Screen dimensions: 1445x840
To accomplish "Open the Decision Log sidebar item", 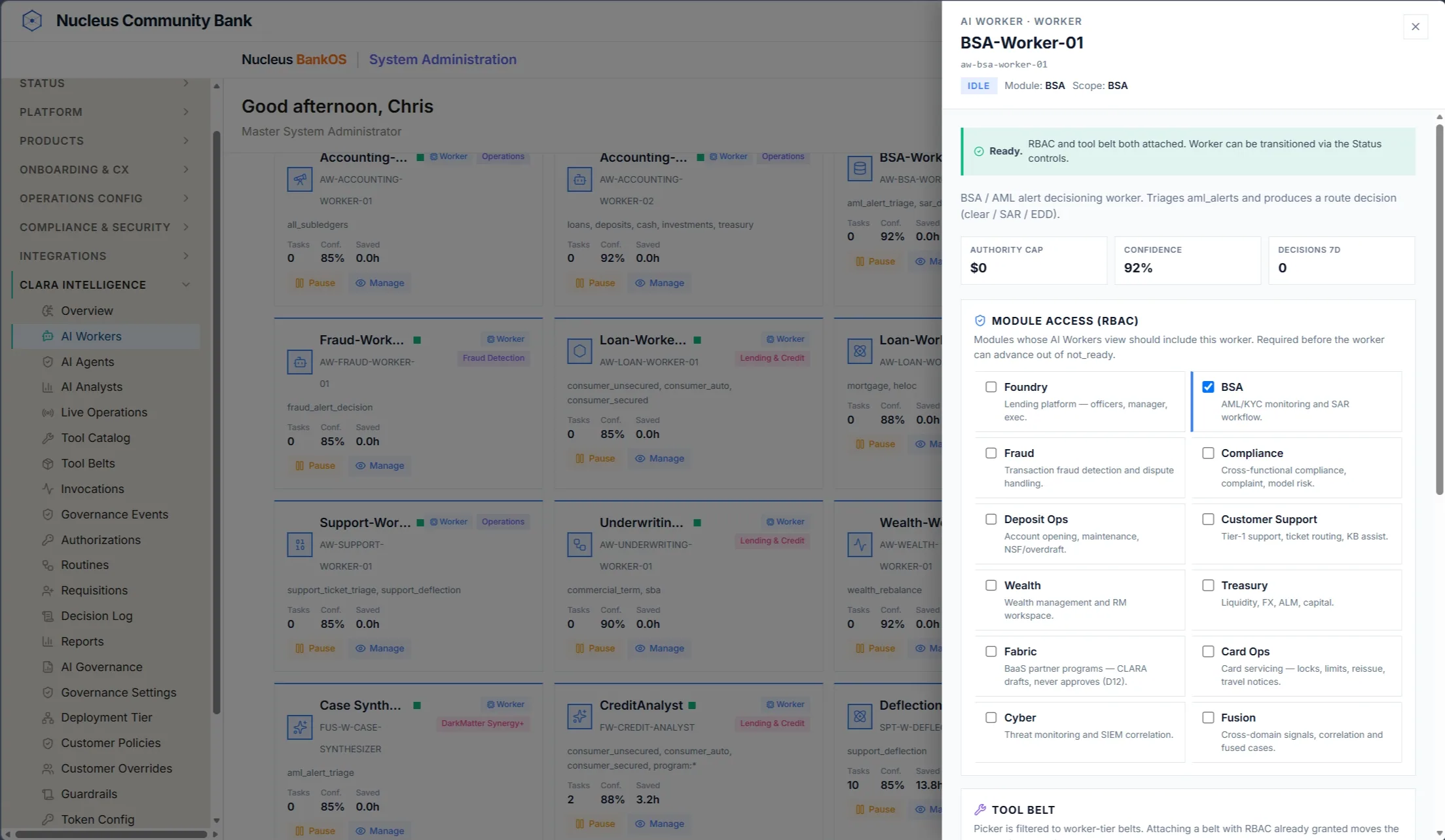I will coord(106,616).
